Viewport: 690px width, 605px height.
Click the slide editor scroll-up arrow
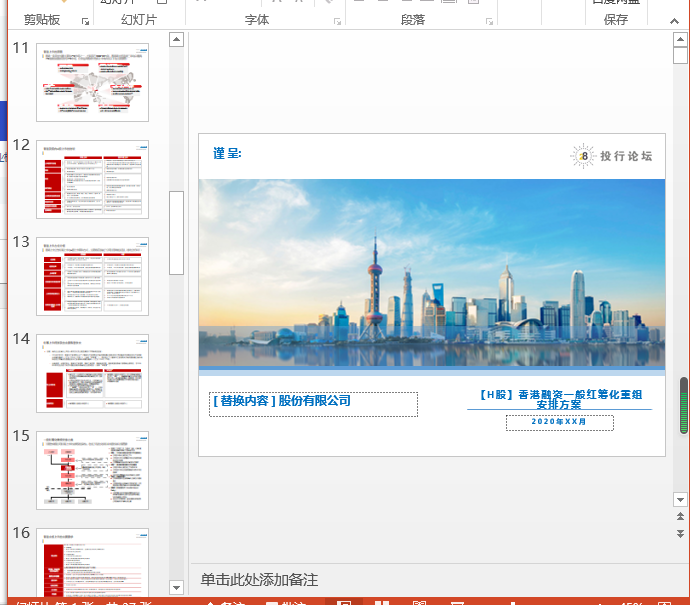click(x=680, y=40)
